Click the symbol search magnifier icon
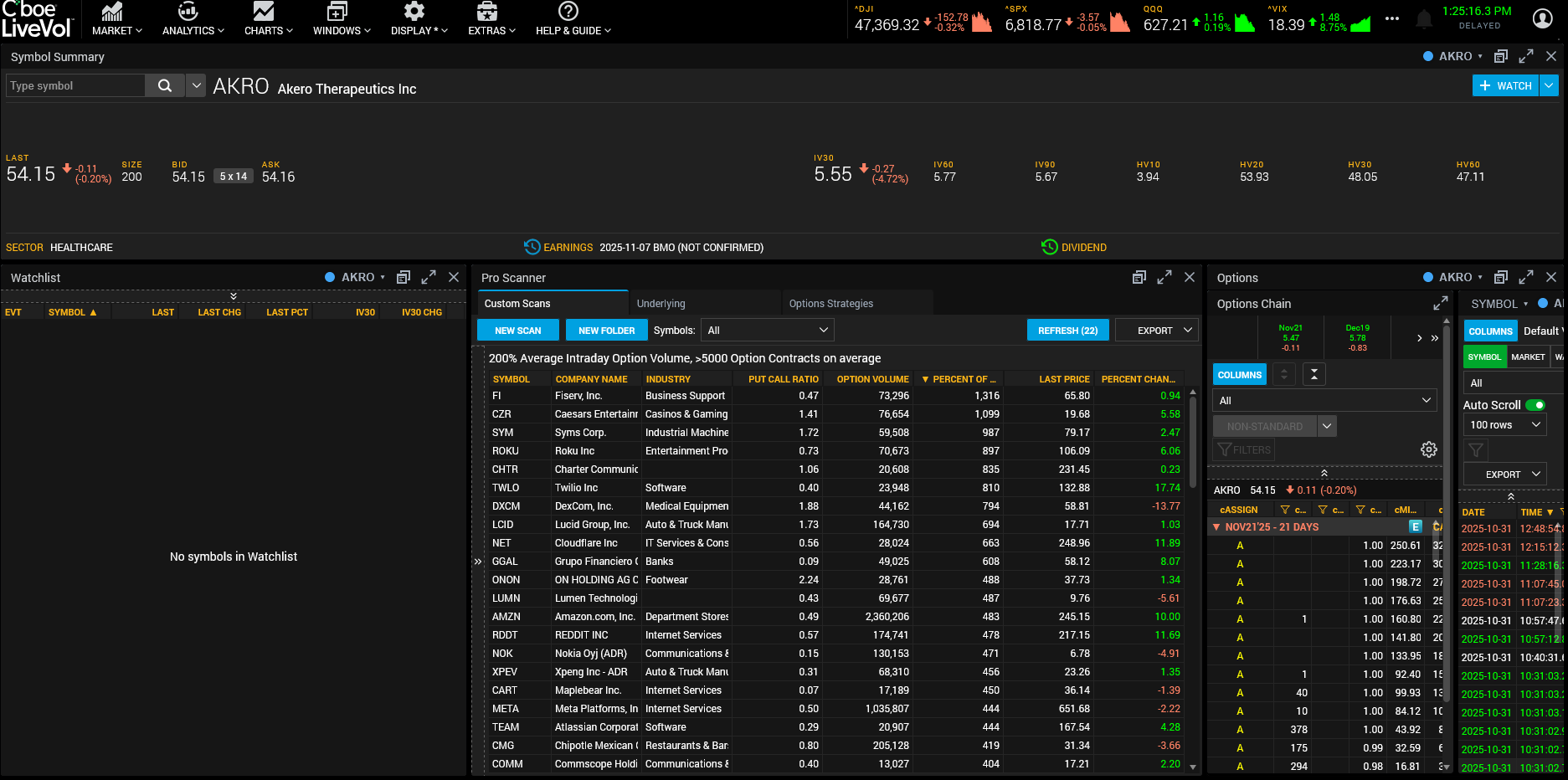This screenshot has width=1568, height=780. [165, 85]
